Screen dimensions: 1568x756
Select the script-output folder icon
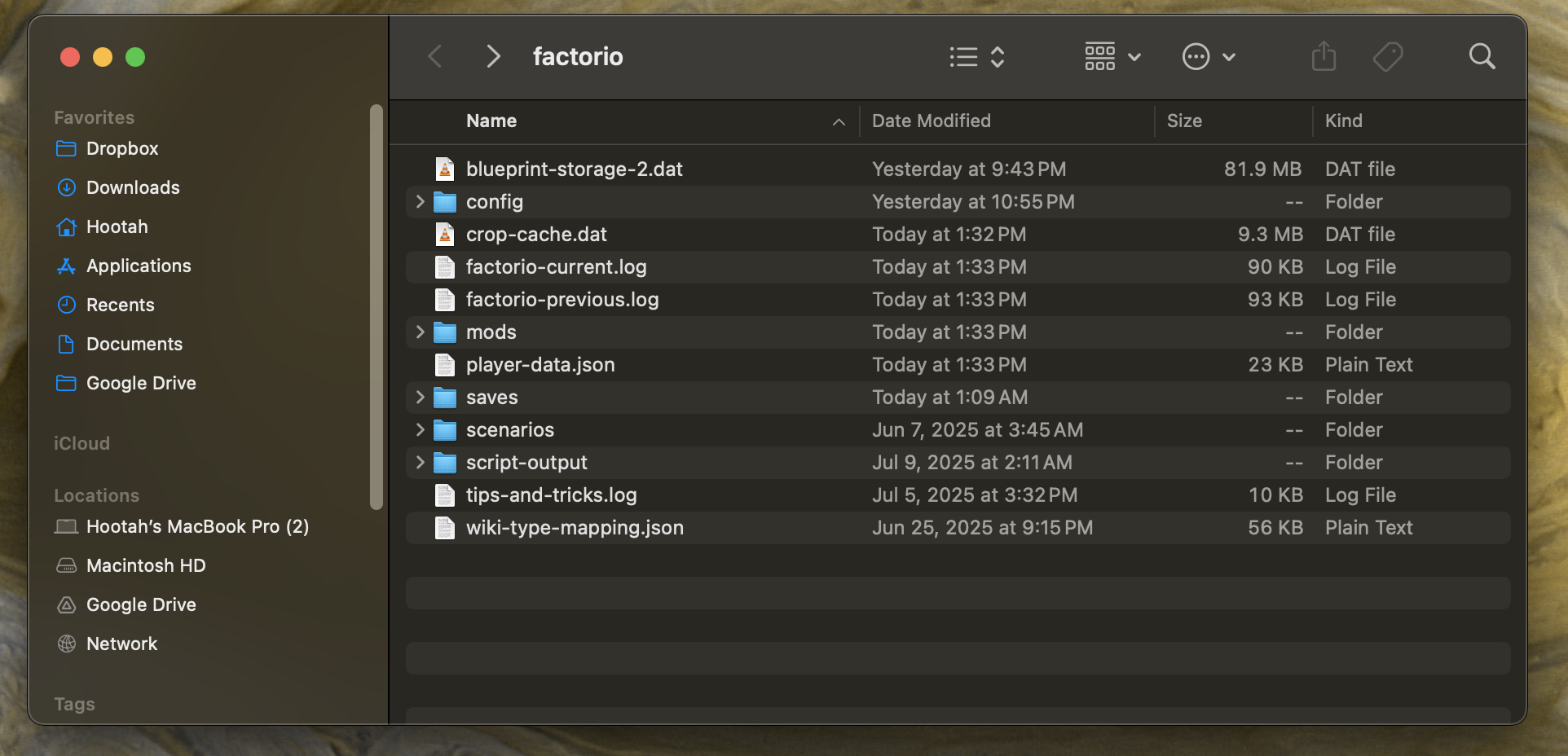pyautogui.click(x=445, y=462)
